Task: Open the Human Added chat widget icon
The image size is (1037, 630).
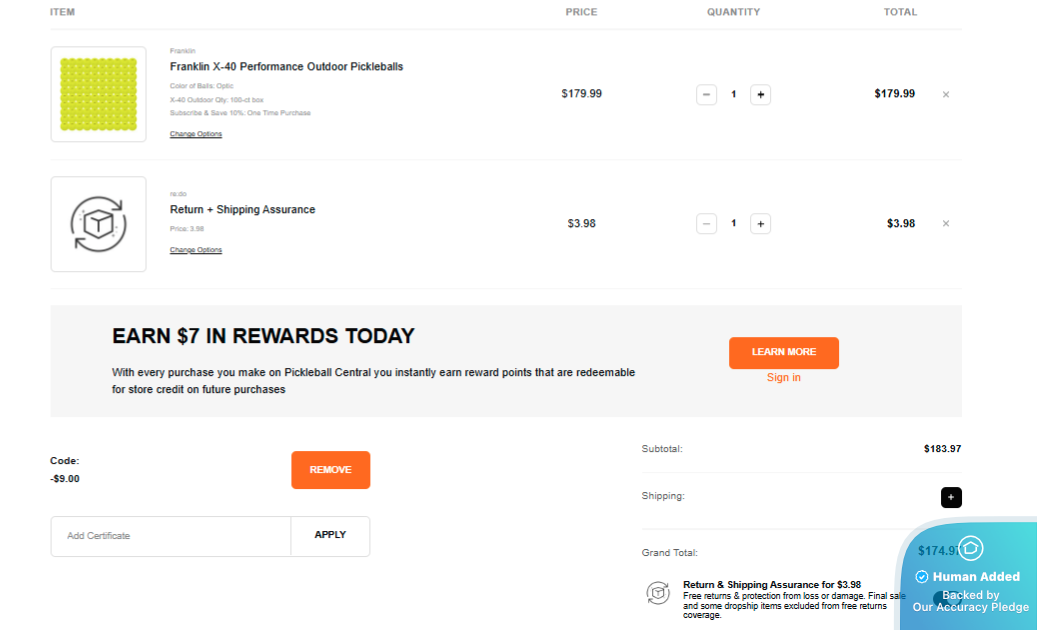Action: click(970, 548)
